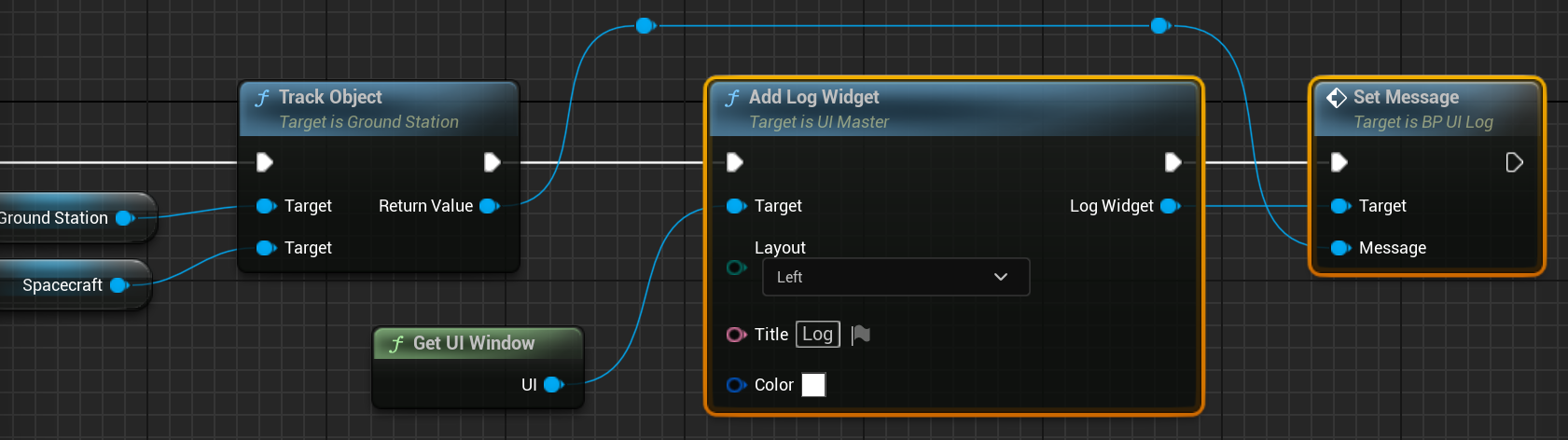Click the Add Log Widget input execution pin
The height and width of the screenshot is (440, 1568).
coord(735,162)
